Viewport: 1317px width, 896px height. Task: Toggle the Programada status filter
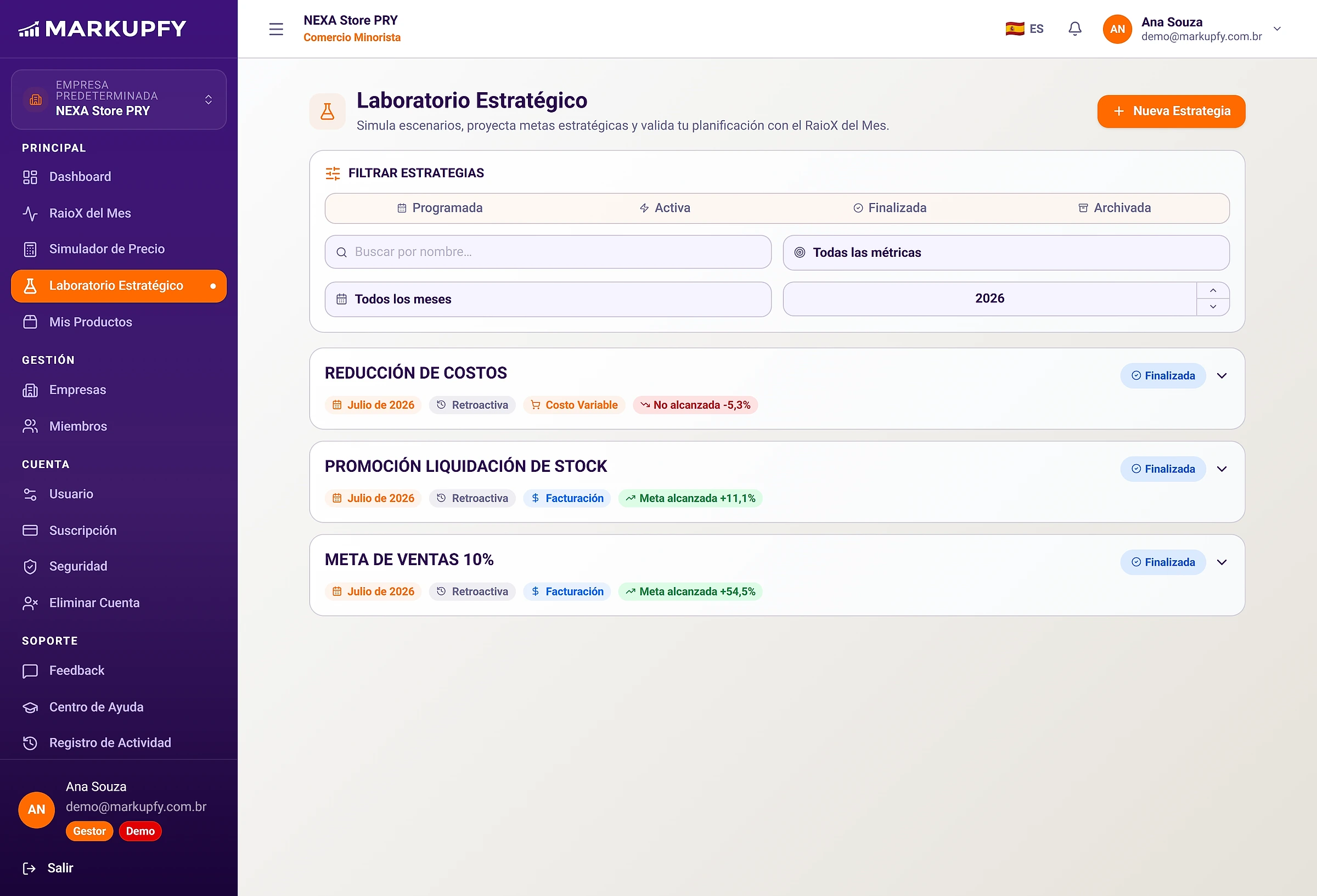coord(439,208)
